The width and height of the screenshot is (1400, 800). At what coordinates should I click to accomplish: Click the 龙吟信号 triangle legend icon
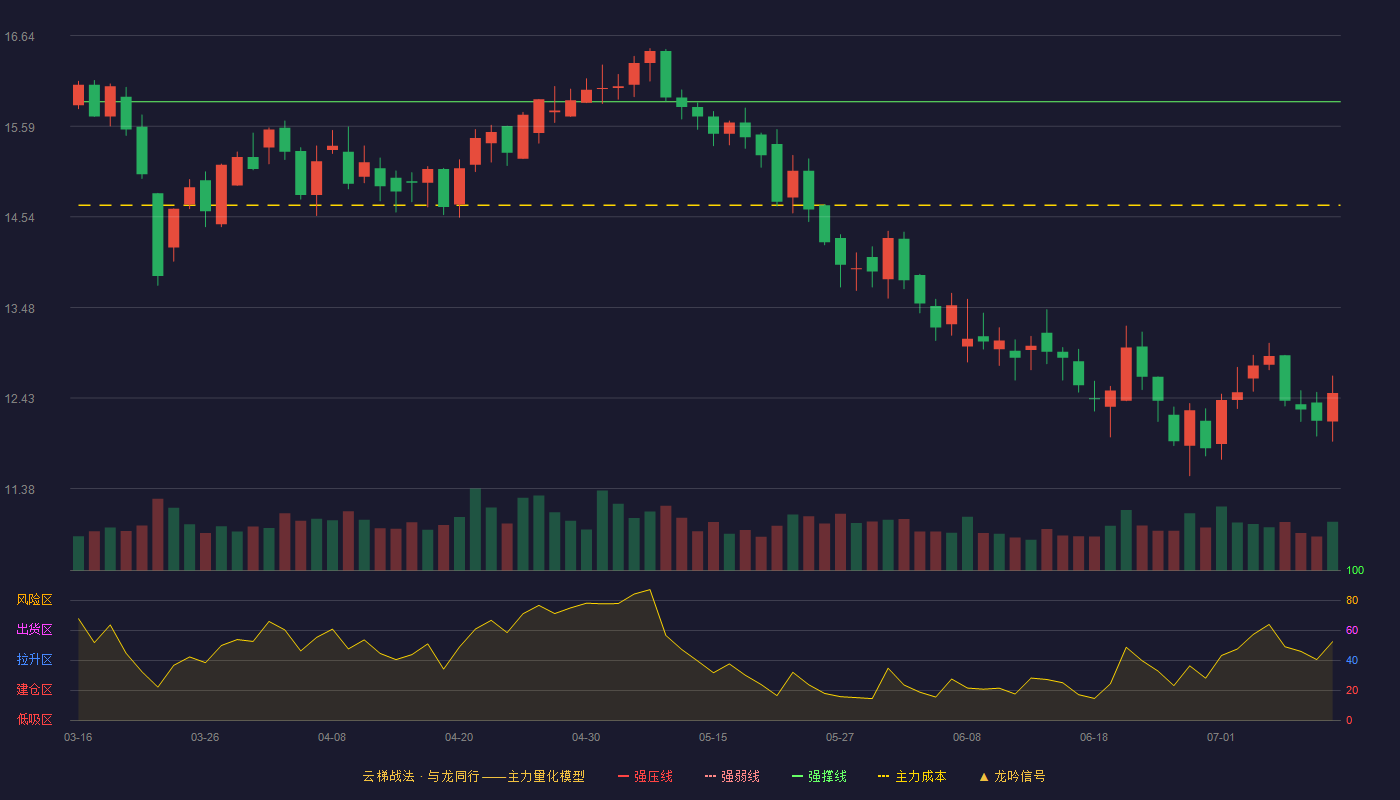tap(984, 777)
